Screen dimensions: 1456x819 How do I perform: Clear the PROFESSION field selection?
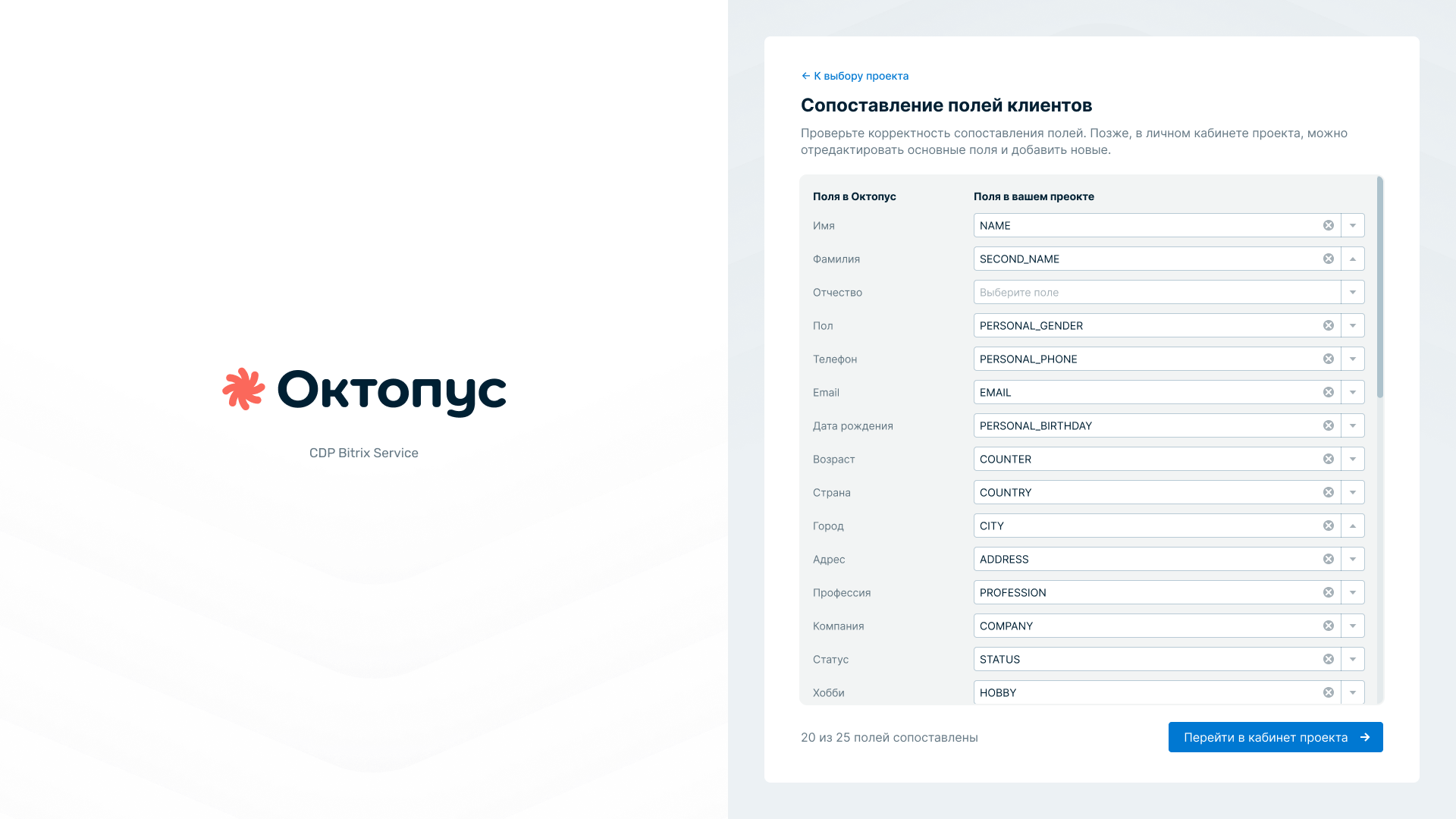pos(1329,592)
